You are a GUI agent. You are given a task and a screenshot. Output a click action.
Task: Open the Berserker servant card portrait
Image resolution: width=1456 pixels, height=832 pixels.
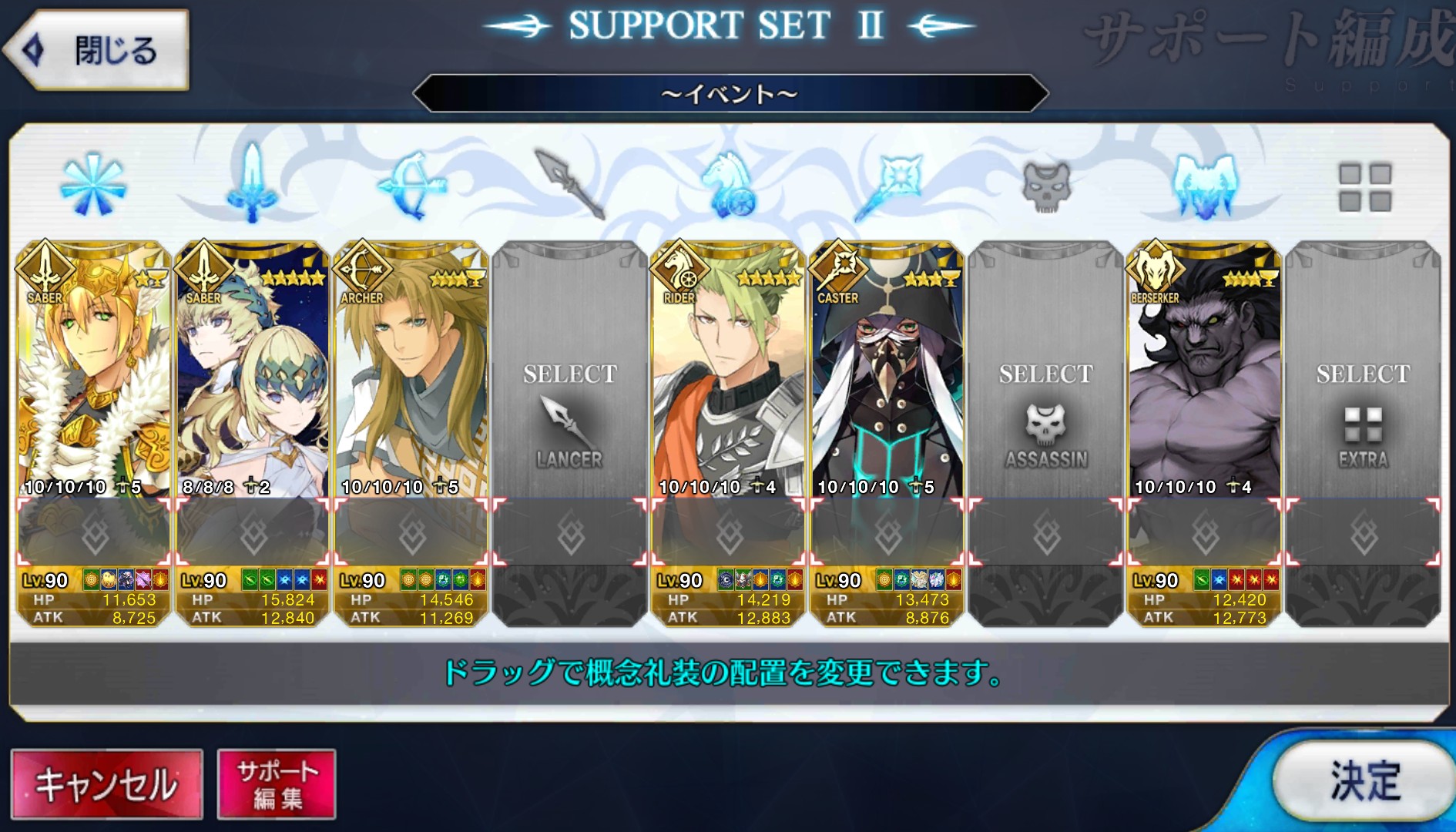(x=1204, y=370)
